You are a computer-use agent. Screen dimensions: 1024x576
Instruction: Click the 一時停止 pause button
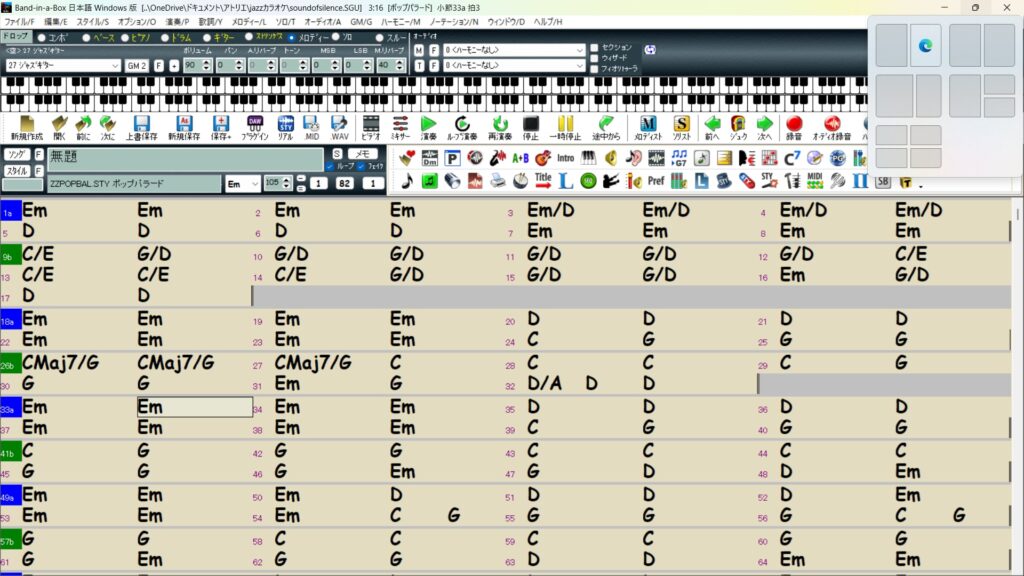pos(566,127)
